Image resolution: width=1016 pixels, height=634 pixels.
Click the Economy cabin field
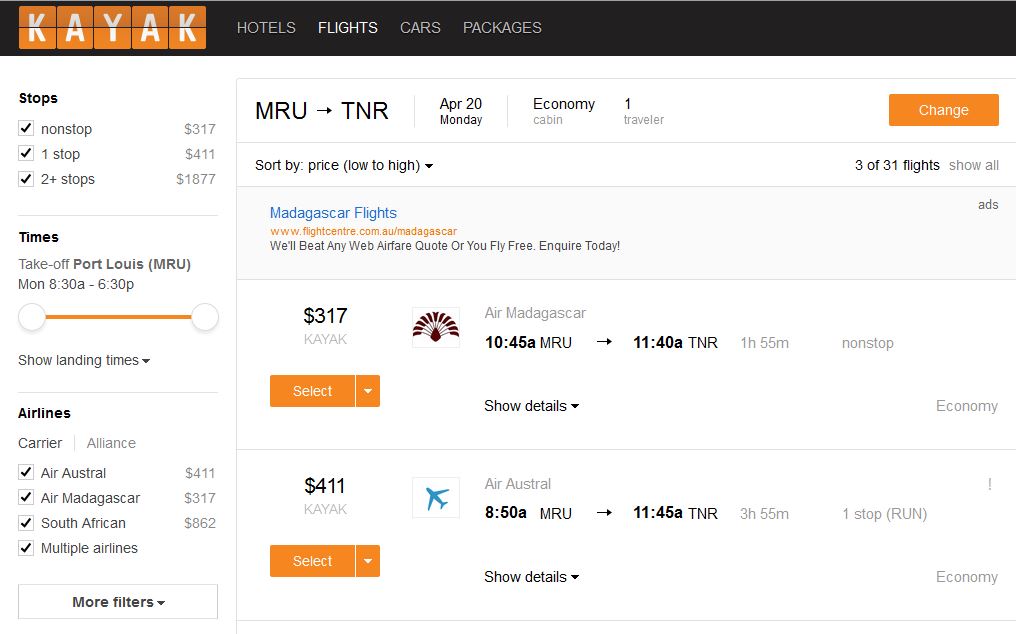click(x=564, y=111)
